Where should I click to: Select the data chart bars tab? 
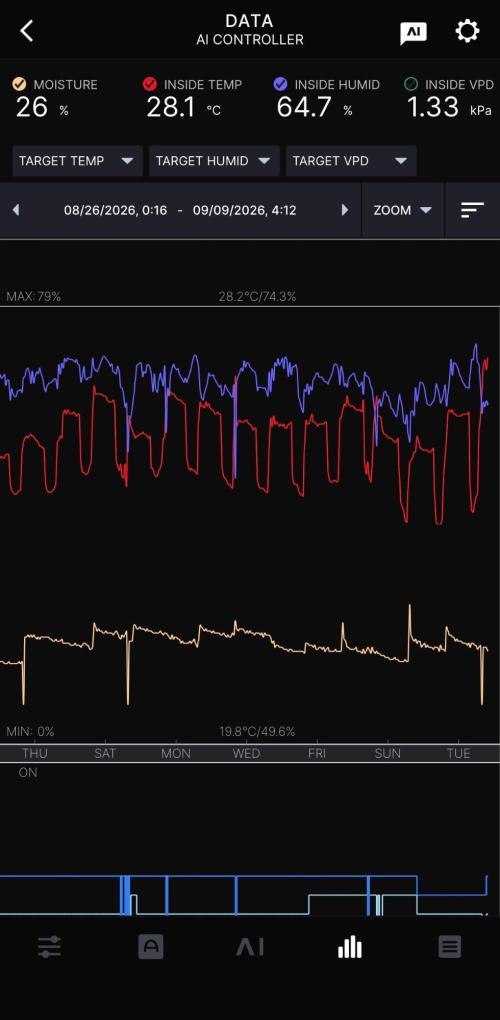point(350,947)
